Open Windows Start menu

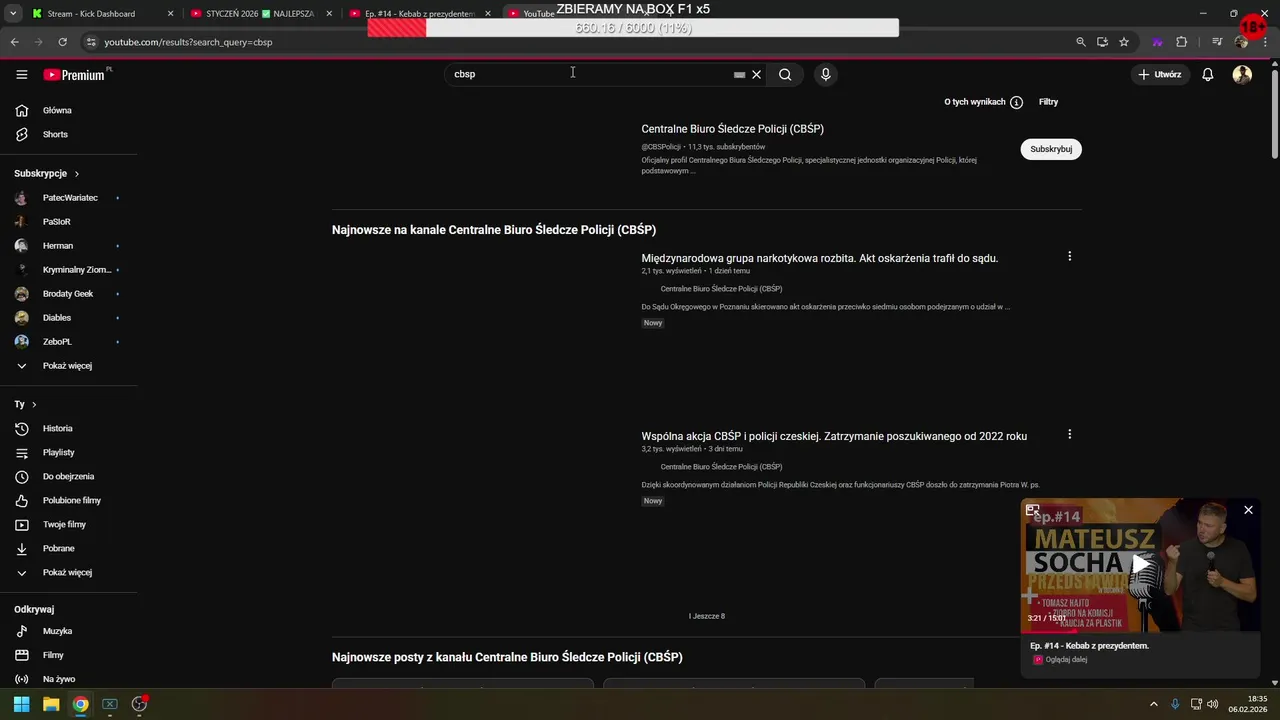21,704
